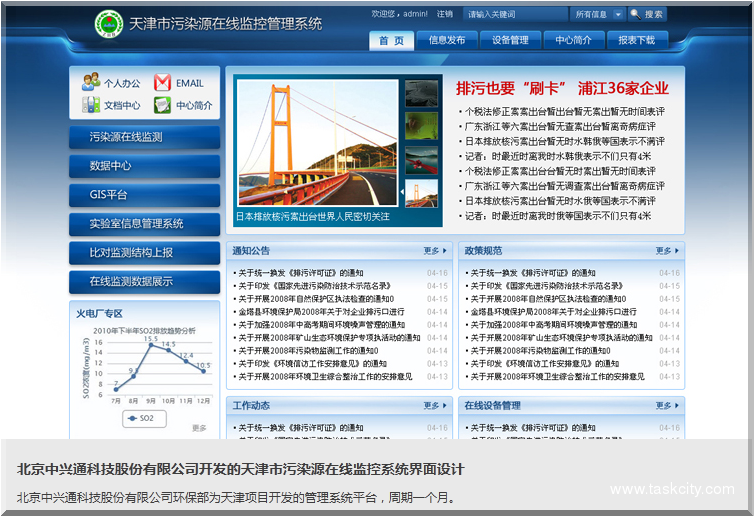Open 通知公告 item about 国家先进污染防治技术示范名录
Screen dimensions: 754x516
(x=314, y=286)
